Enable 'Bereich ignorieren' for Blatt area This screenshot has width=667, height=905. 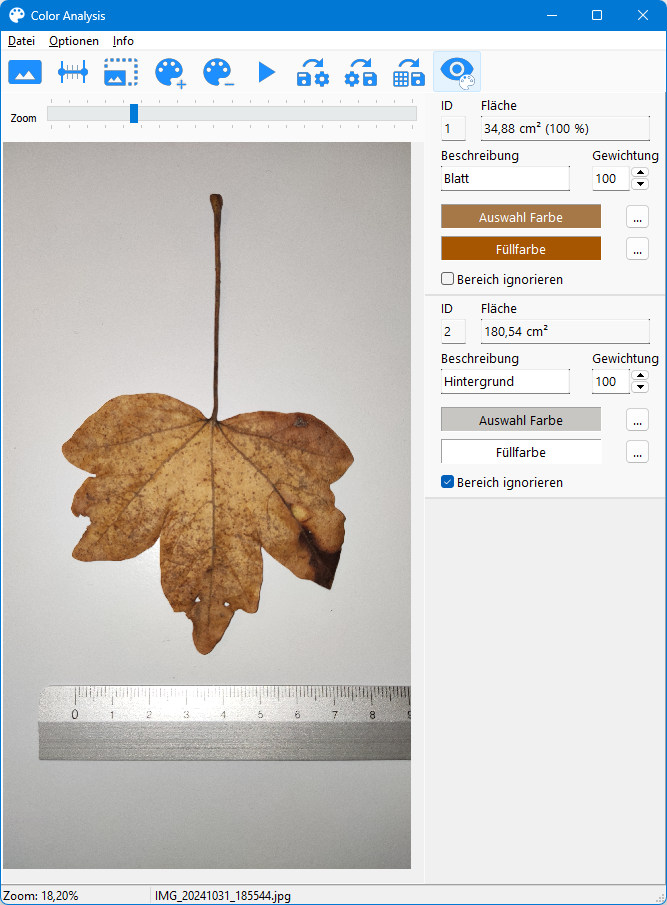(448, 279)
